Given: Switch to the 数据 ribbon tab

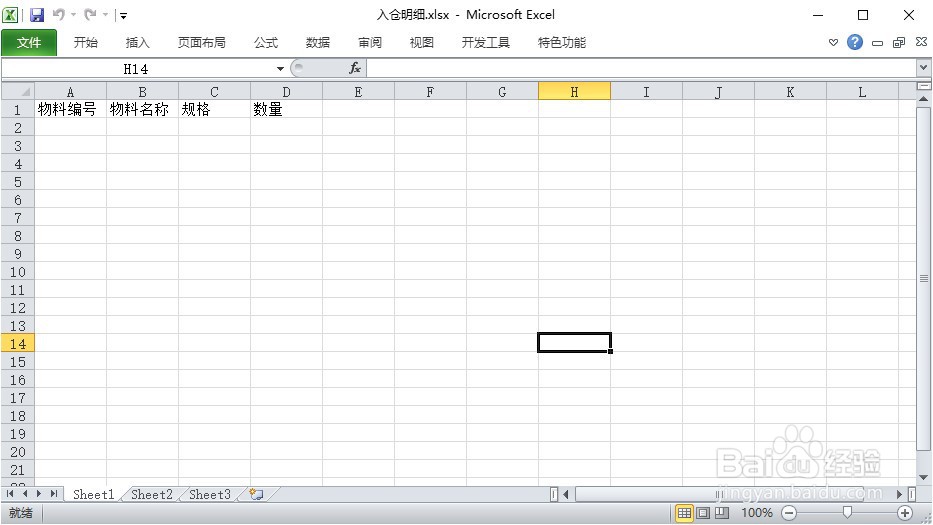Looking at the screenshot, I should click(x=318, y=42).
